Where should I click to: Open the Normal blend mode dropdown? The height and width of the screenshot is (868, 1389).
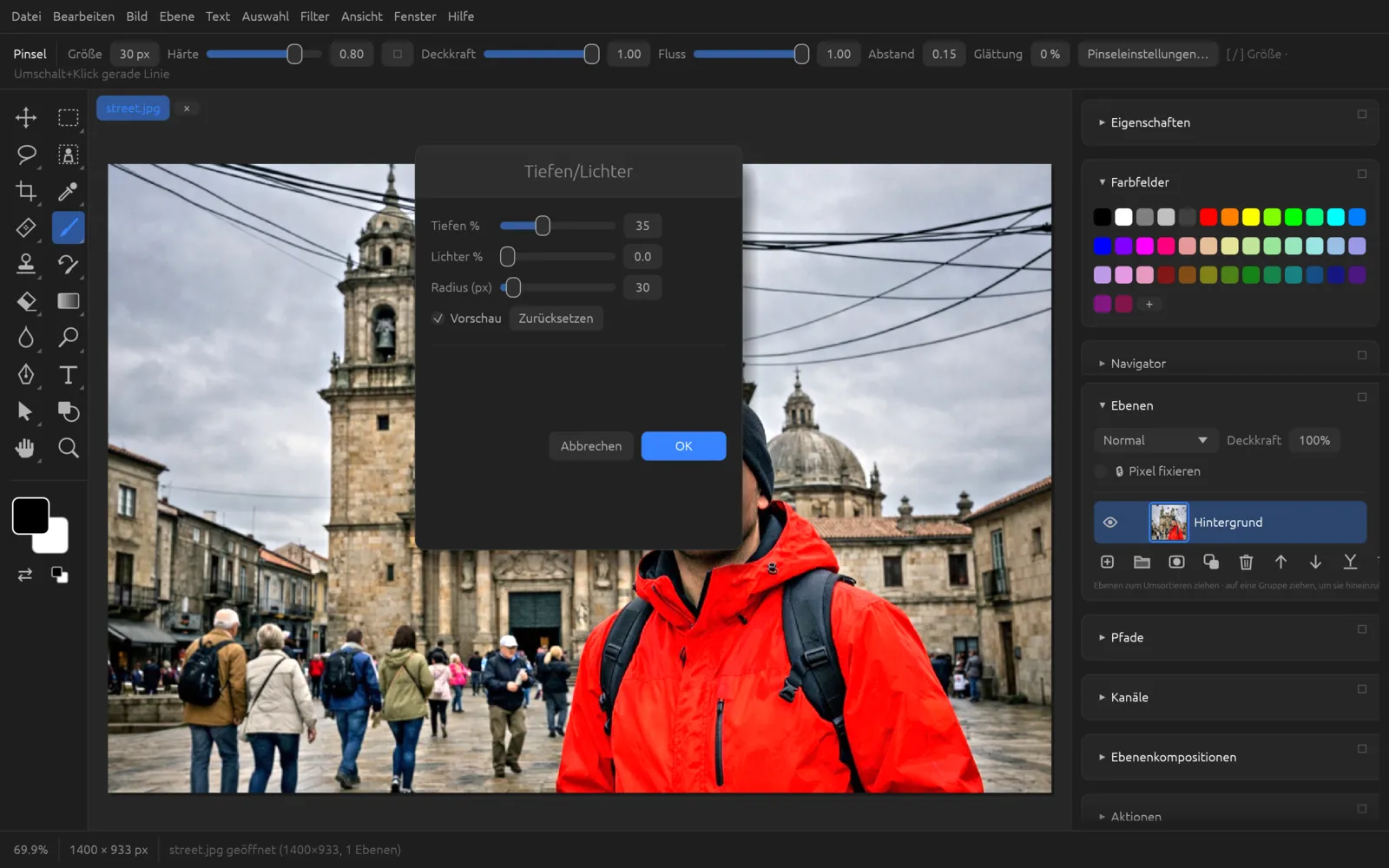(1155, 440)
